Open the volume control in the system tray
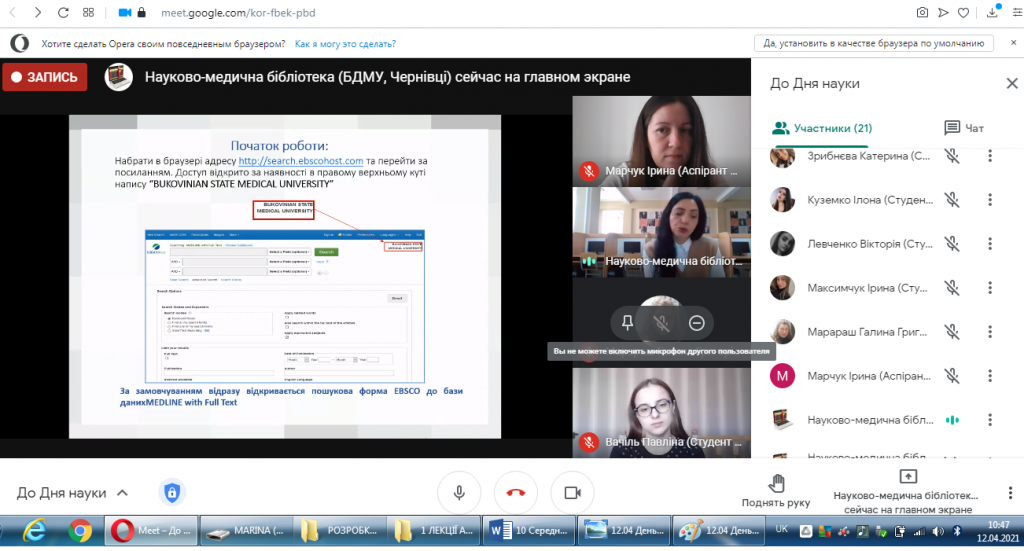This screenshot has width=1024, height=551. pos(938,531)
